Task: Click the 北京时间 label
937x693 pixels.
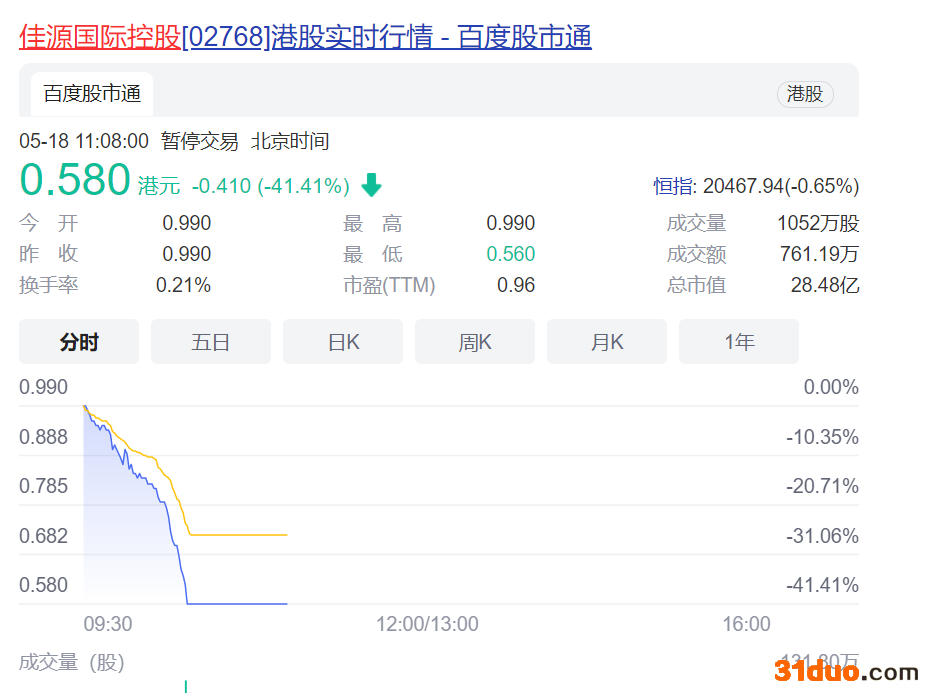Action: click(x=290, y=141)
